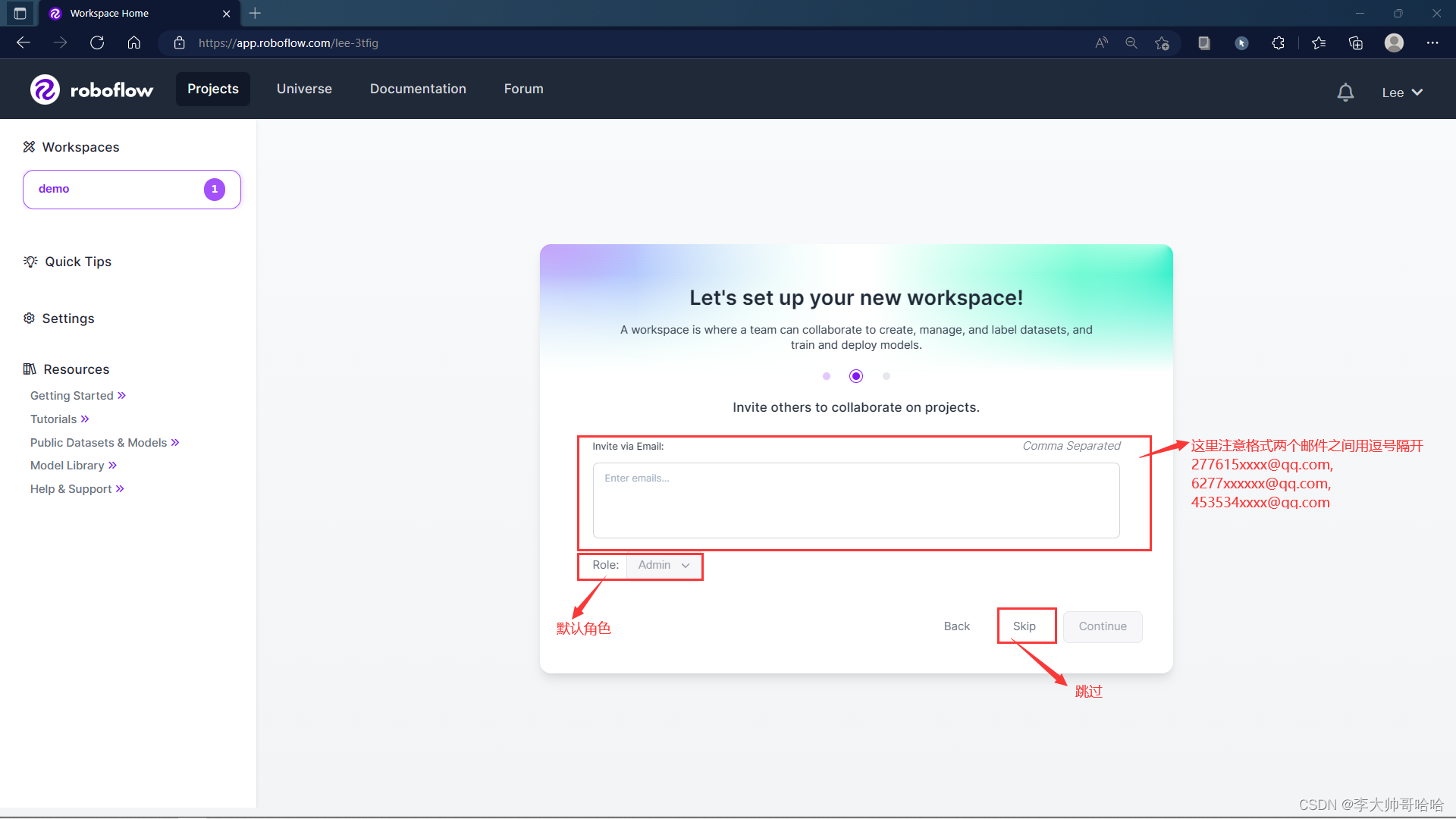Open the browser extensions puzzle icon
The height and width of the screenshot is (819, 1456).
(1278, 43)
